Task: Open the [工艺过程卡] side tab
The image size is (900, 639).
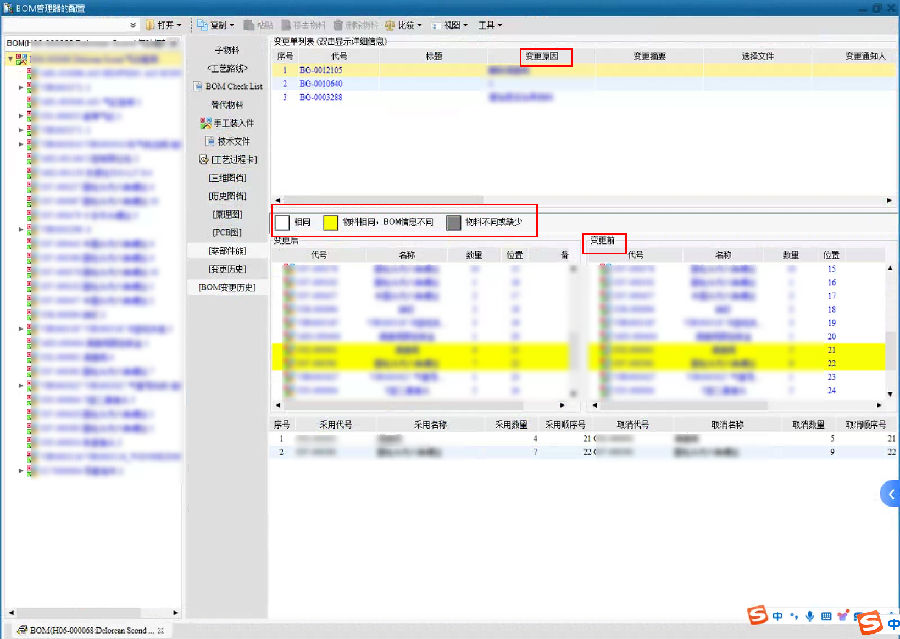Action: (227, 159)
